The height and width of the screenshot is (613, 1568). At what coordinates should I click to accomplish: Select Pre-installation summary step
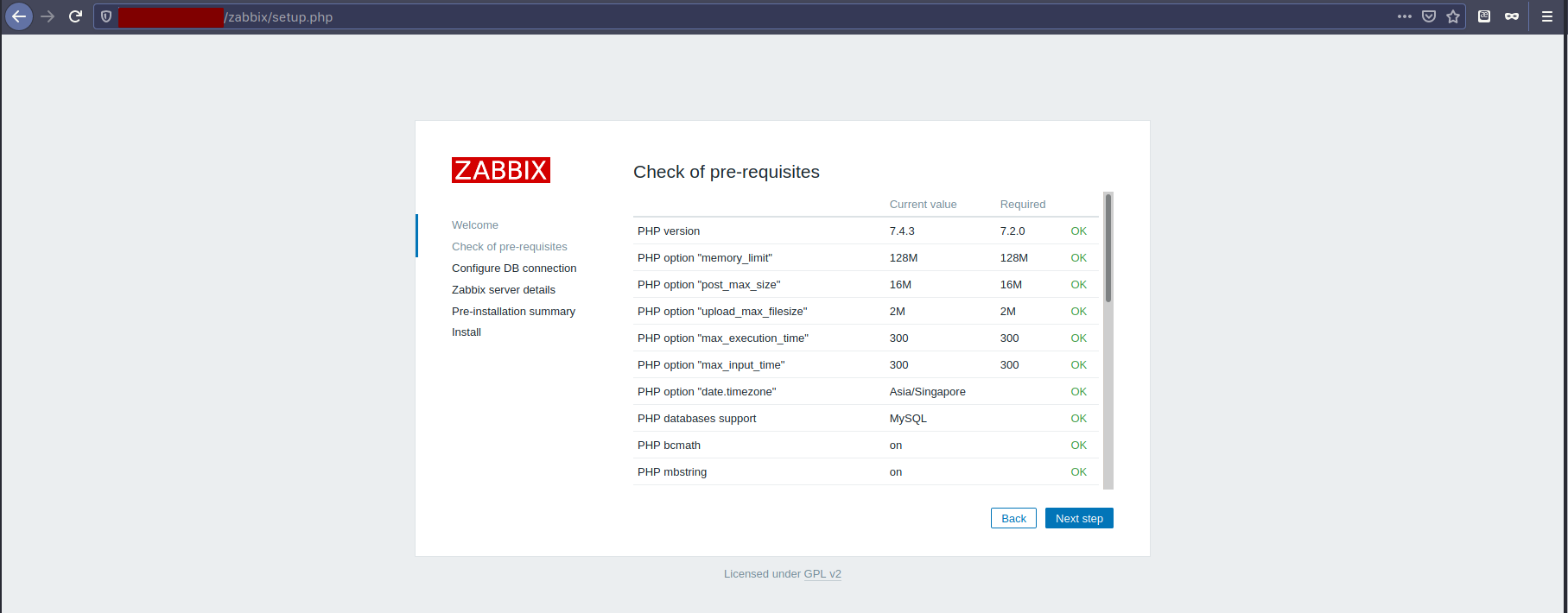513,312
